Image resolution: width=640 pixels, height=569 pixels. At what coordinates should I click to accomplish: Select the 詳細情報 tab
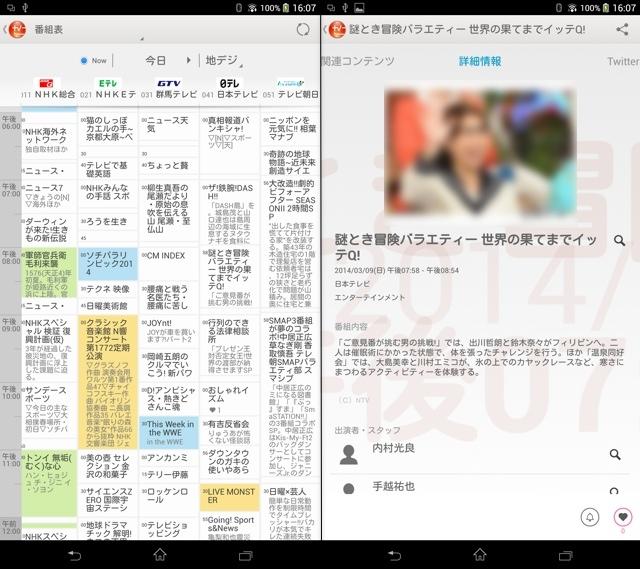pos(480,61)
